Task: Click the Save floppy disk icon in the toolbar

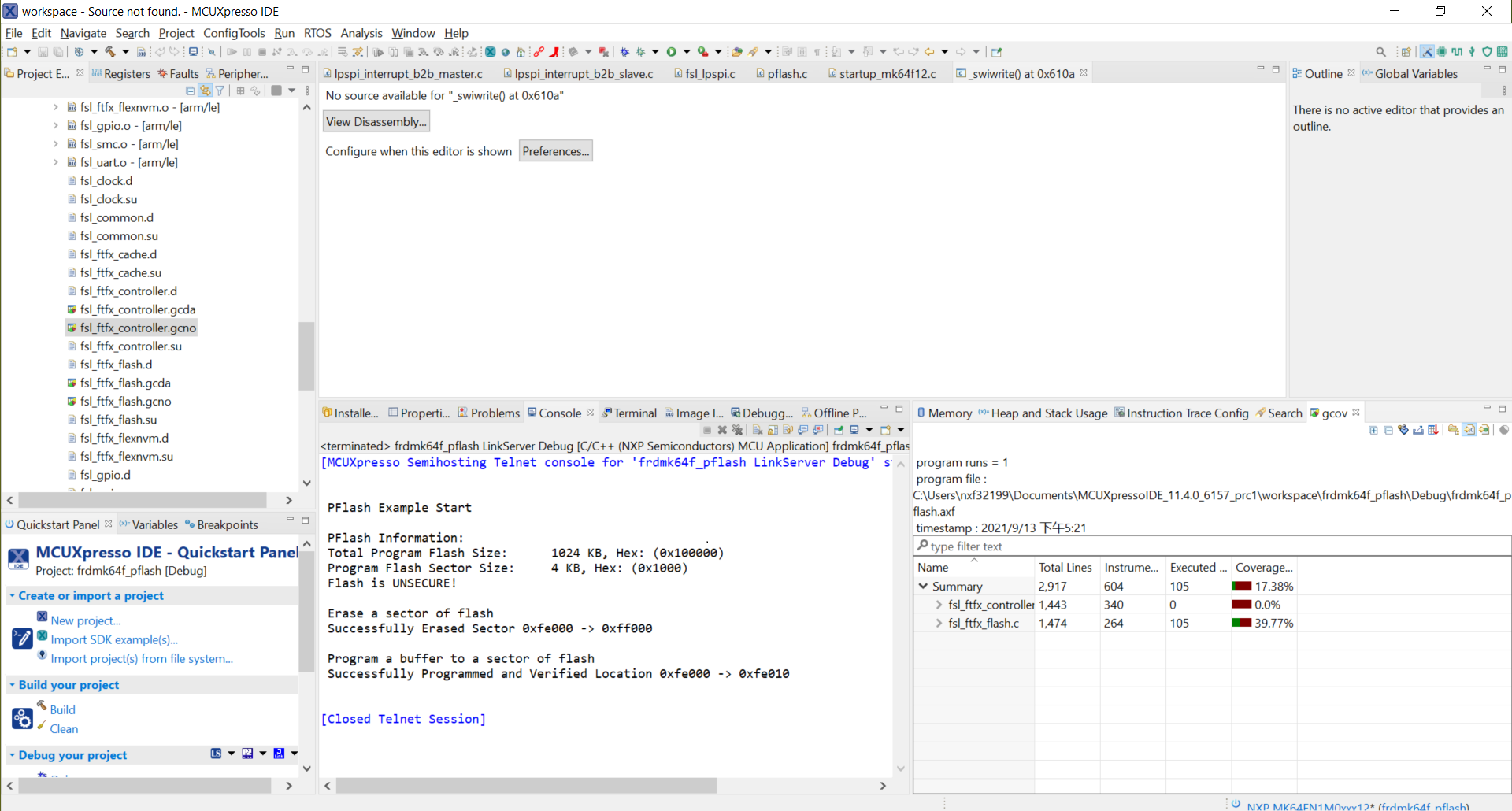Action: (43, 52)
